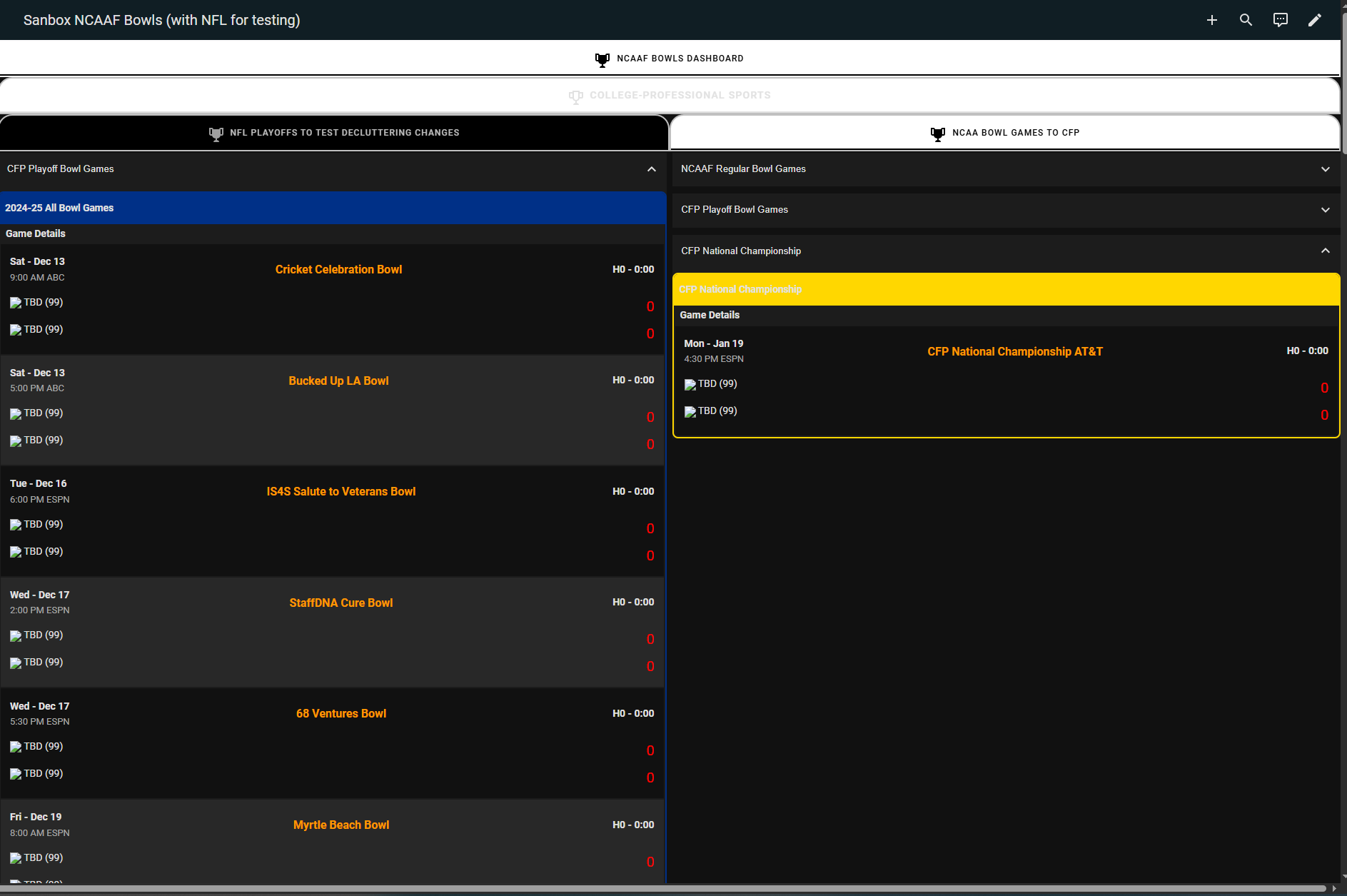
Task: Click first TBD team logo under StaffDNA Cure Bowl
Action: [x=16, y=635]
